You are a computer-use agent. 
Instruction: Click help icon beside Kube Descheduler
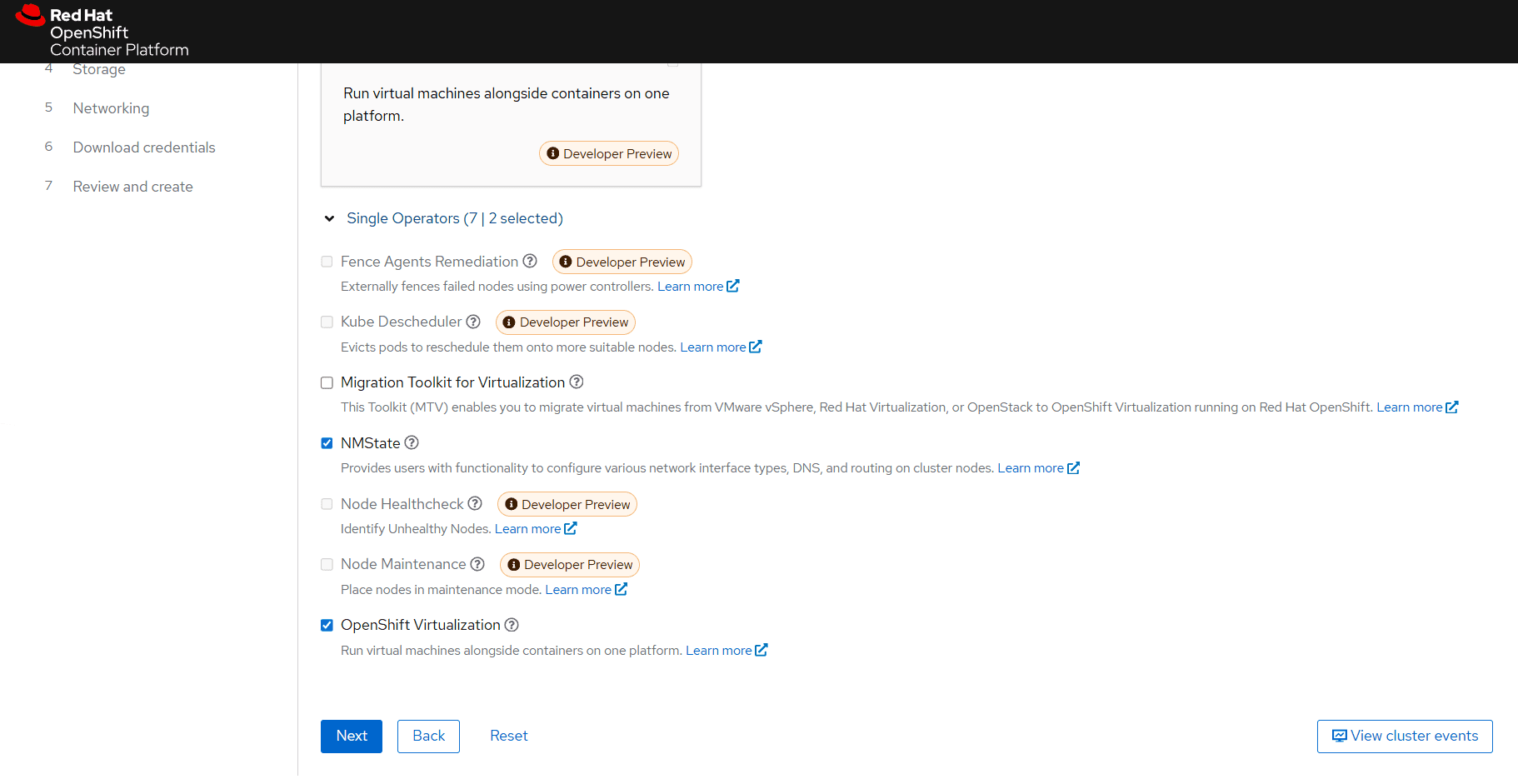coord(473,322)
